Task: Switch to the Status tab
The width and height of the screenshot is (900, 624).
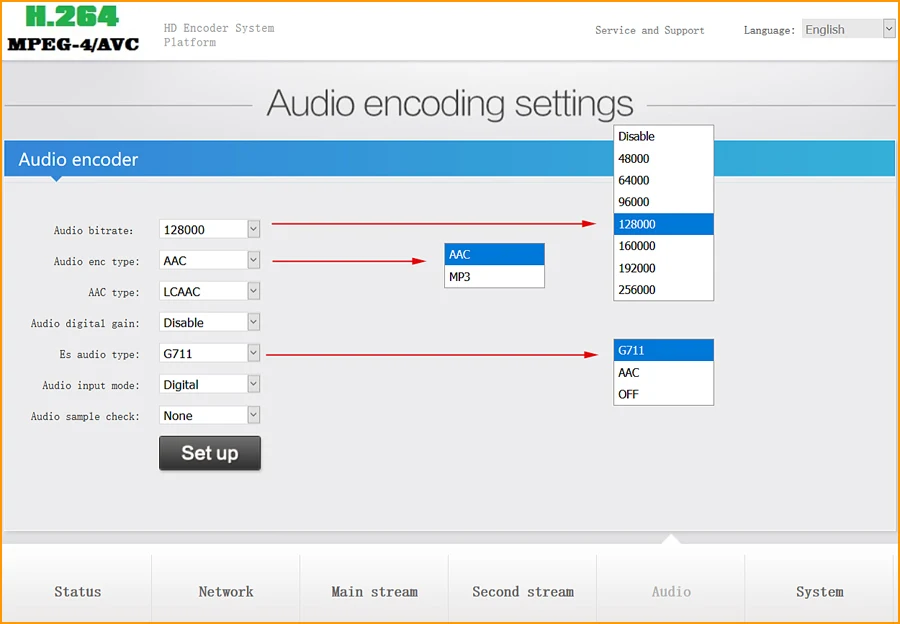Action: [x=77, y=591]
